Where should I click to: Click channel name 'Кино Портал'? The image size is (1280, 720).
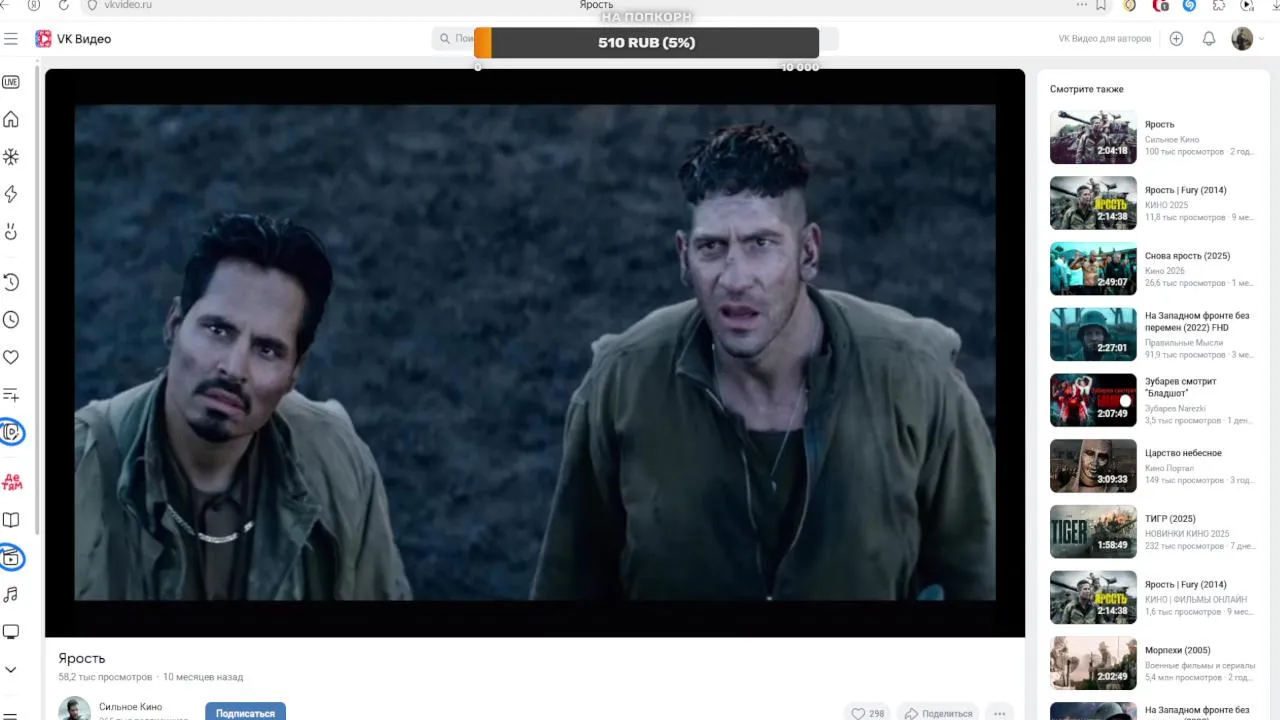[x=1169, y=468]
